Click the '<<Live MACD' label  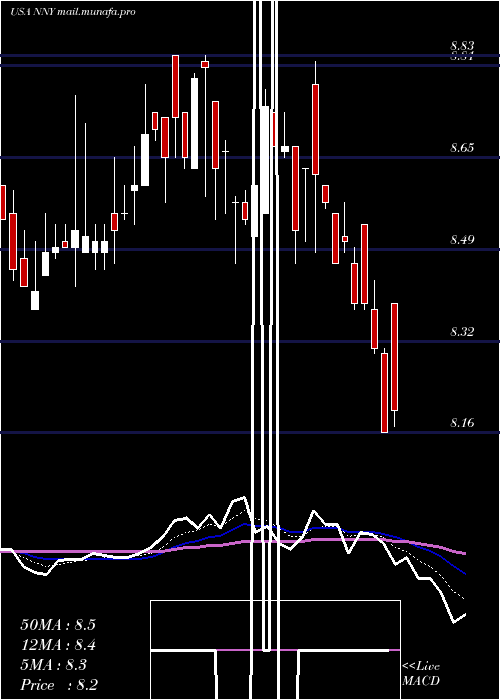pyautogui.click(x=421, y=673)
